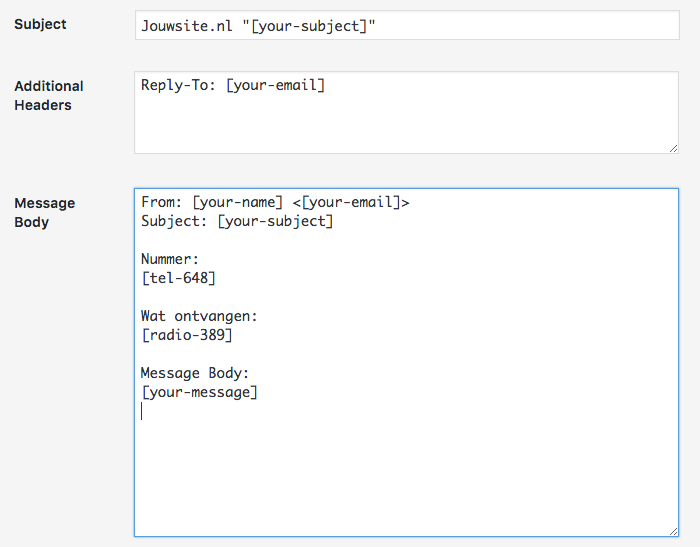The height and width of the screenshot is (547, 700).
Task: Click inside the Additional Headers textarea
Action: tap(406, 113)
